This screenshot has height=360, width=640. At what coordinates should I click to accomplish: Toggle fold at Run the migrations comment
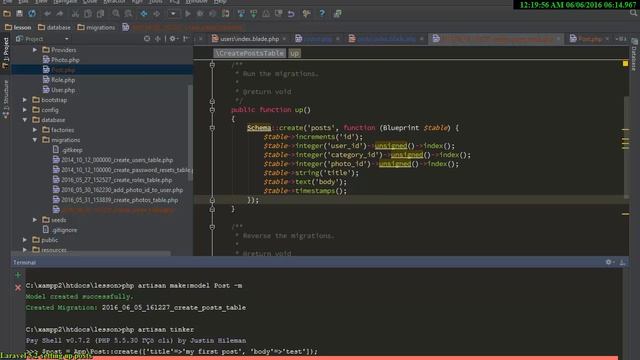click(x=212, y=64)
